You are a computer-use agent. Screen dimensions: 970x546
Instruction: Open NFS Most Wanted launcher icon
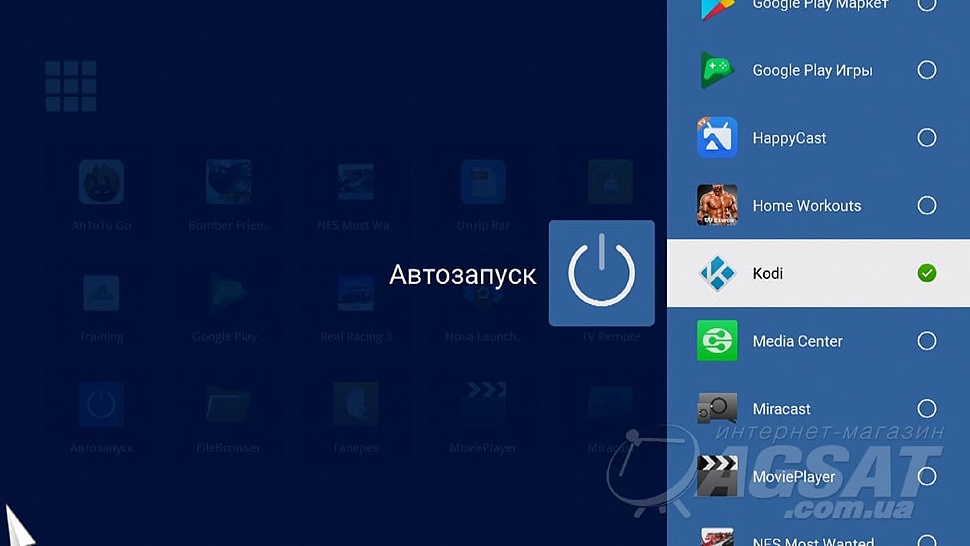coord(356,182)
